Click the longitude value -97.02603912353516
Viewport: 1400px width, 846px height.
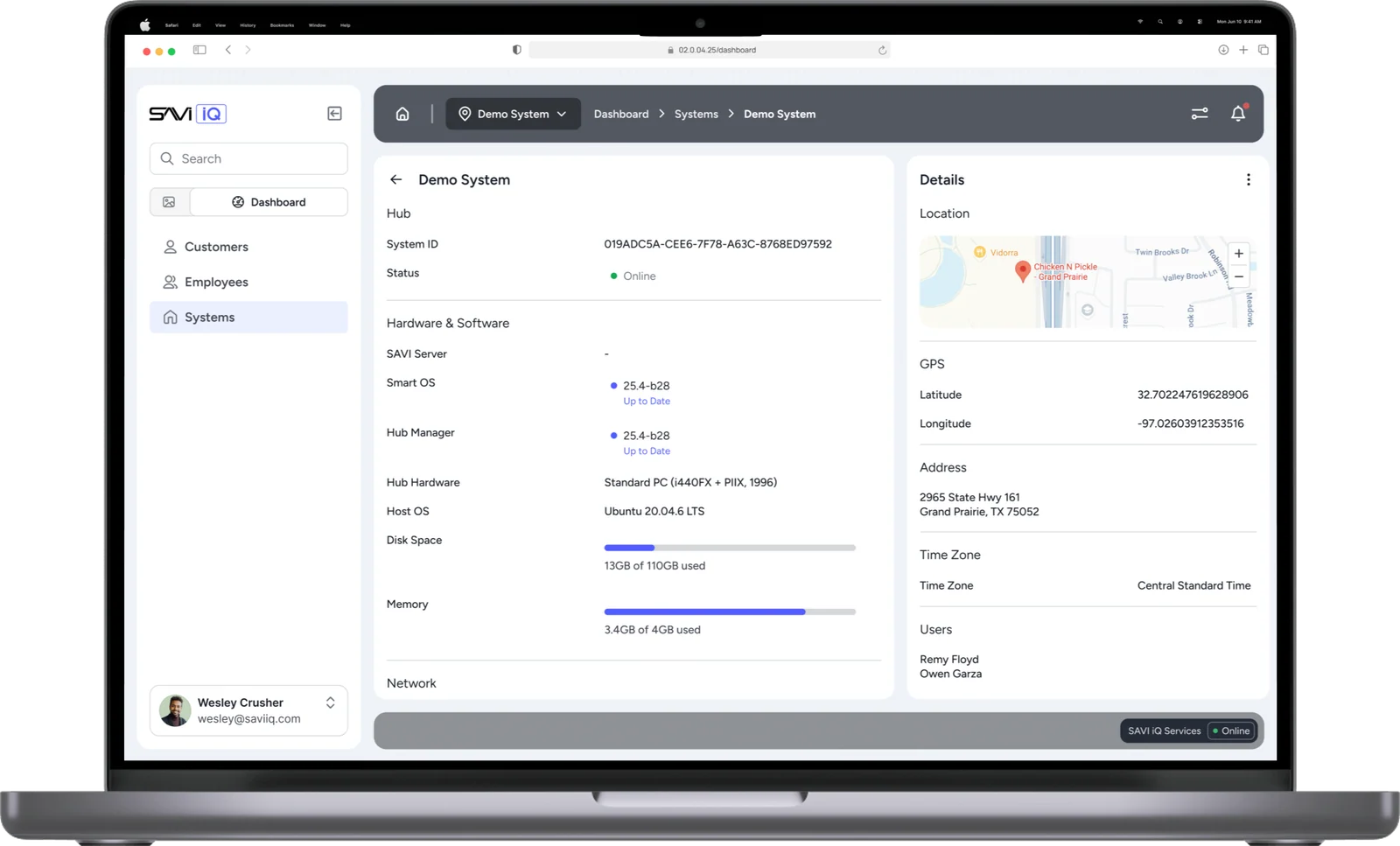tap(1190, 423)
